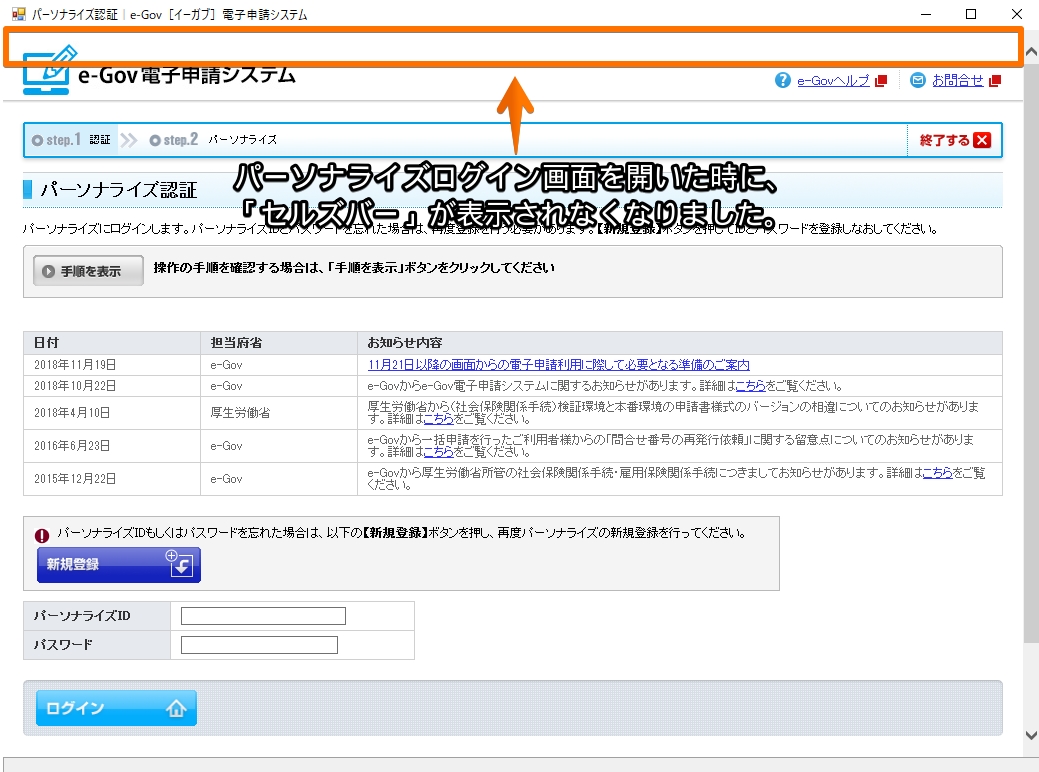This screenshot has height=772, width=1039.
Task: Click the 2015年12月22日 date cell
Action: pos(112,479)
